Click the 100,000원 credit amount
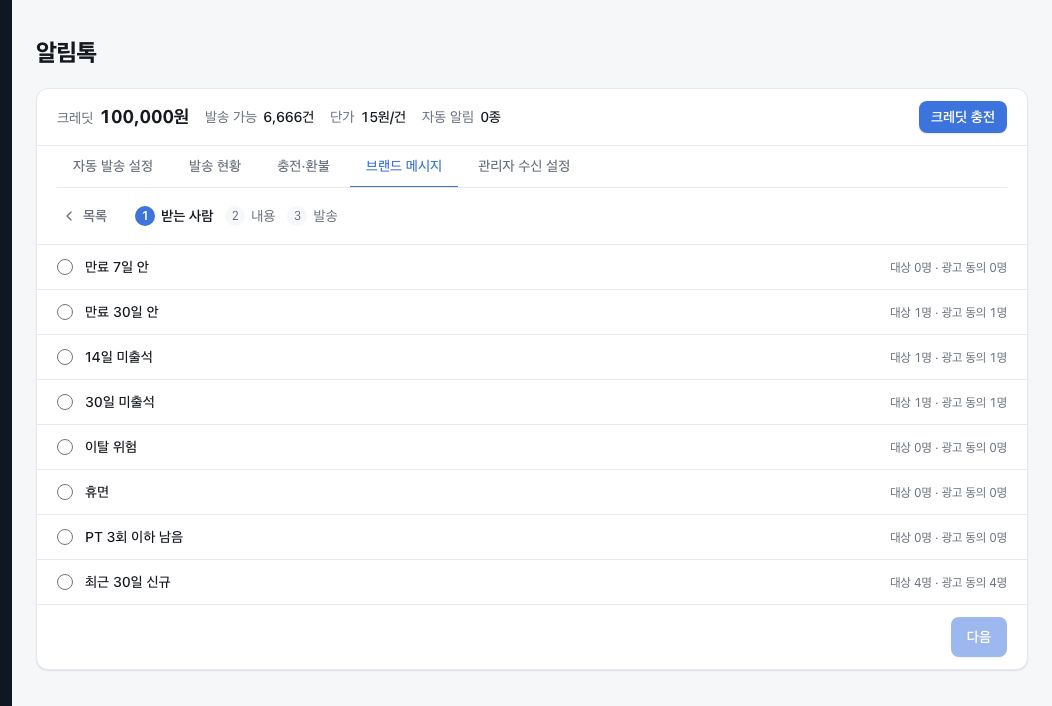The image size is (1052, 706). tap(144, 117)
